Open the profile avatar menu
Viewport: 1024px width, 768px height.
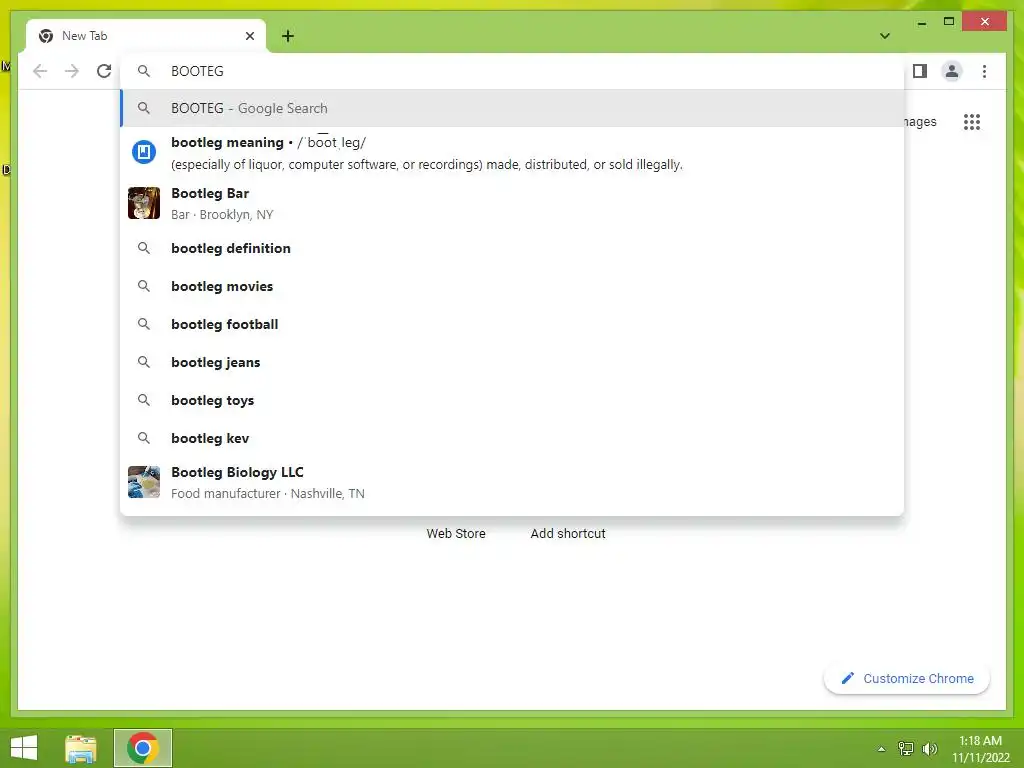tap(952, 71)
